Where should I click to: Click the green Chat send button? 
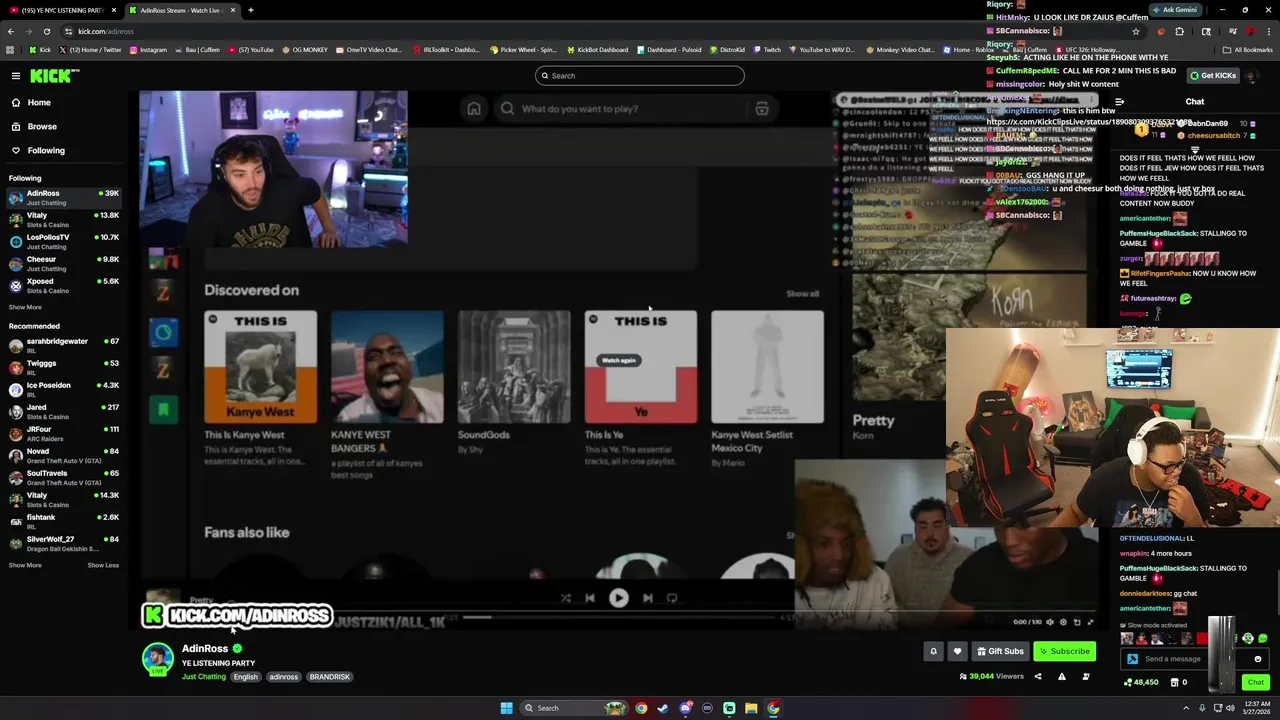tap(1256, 682)
